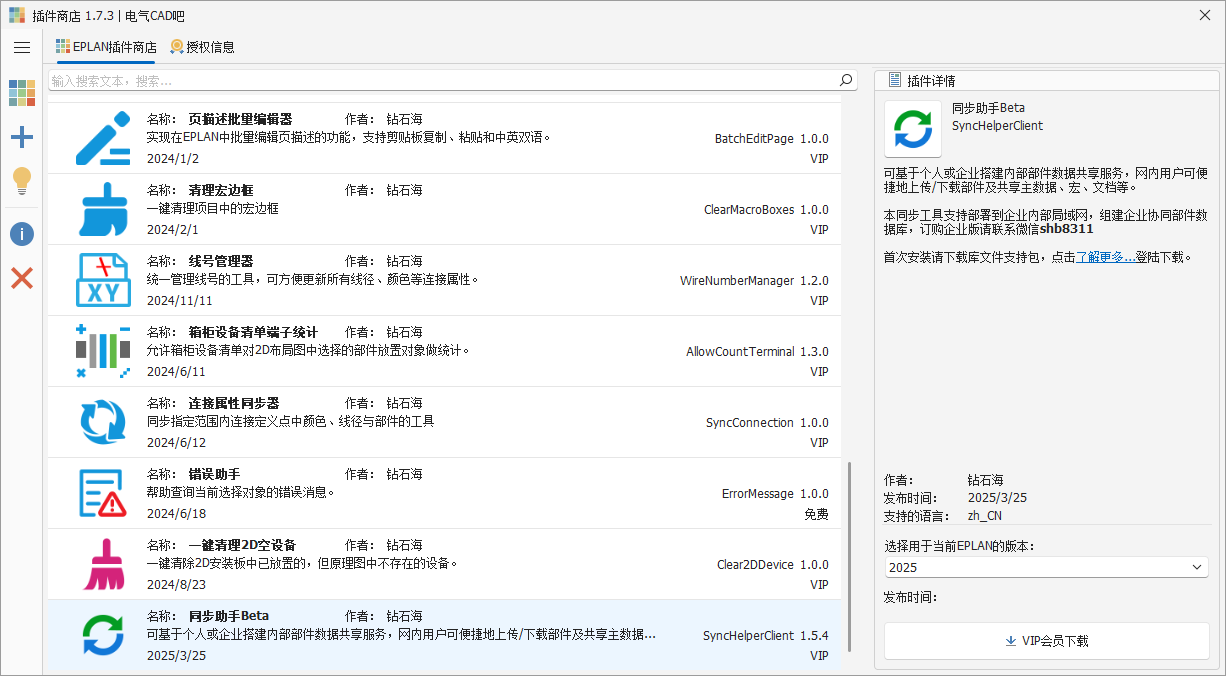Click the search magnifier icon
Screen dimensions: 1226x676
(846, 80)
